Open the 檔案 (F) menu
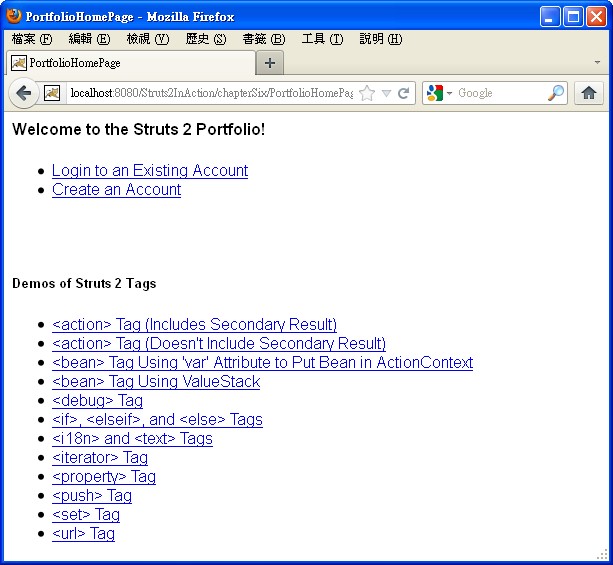The height and width of the screenshot is (565, 613). click(x=32, y=39)
